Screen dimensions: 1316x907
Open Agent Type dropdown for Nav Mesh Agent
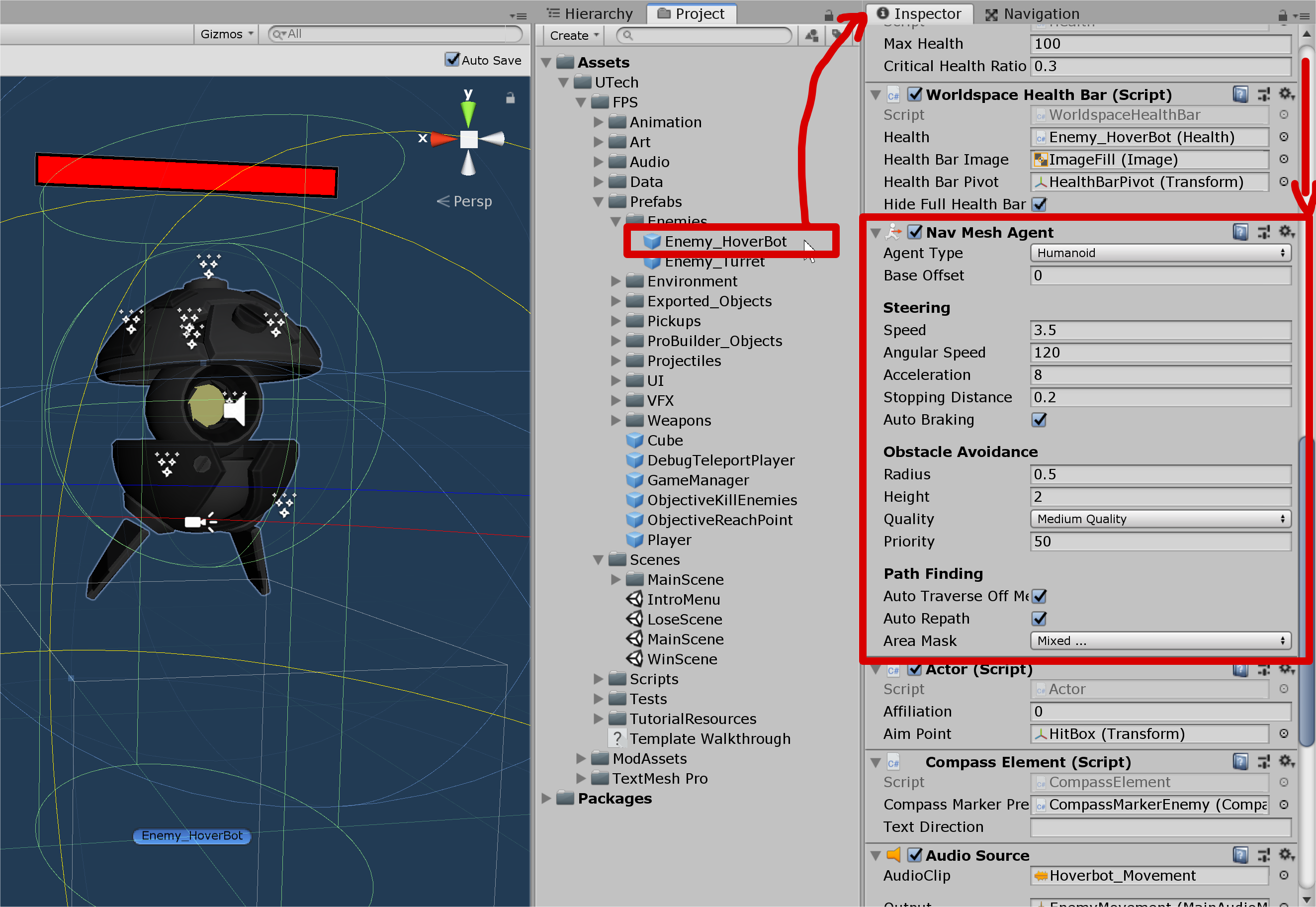click(x=1159, y=253)
